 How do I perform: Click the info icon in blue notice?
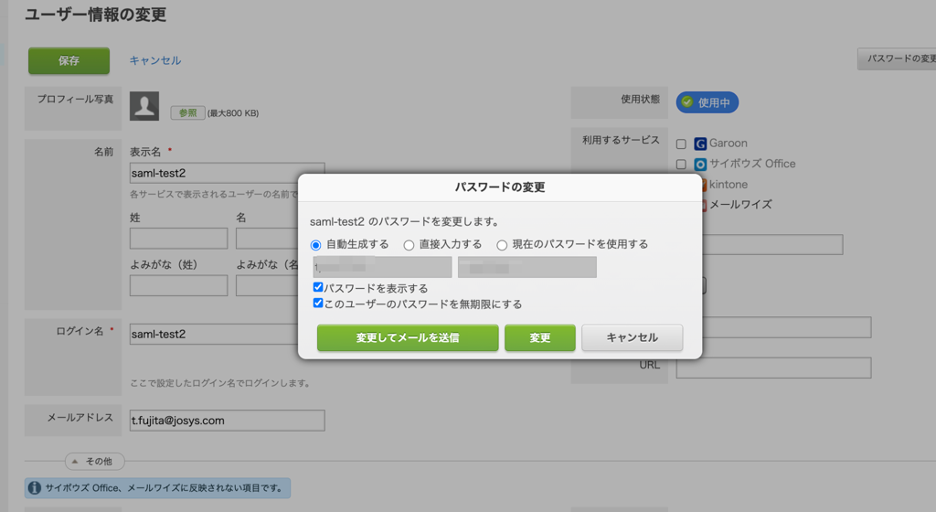coord(35,488)
